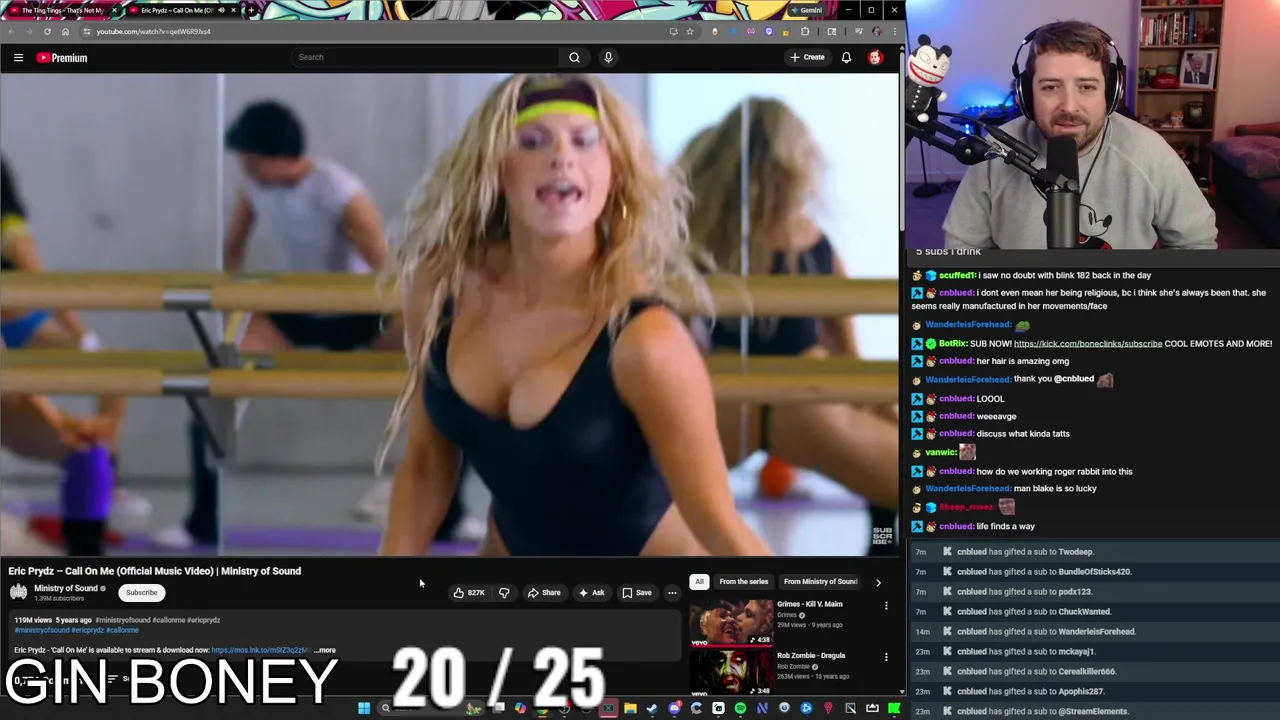
Task: Open Discord from the taskbar
Action: (x=674, y=709)
